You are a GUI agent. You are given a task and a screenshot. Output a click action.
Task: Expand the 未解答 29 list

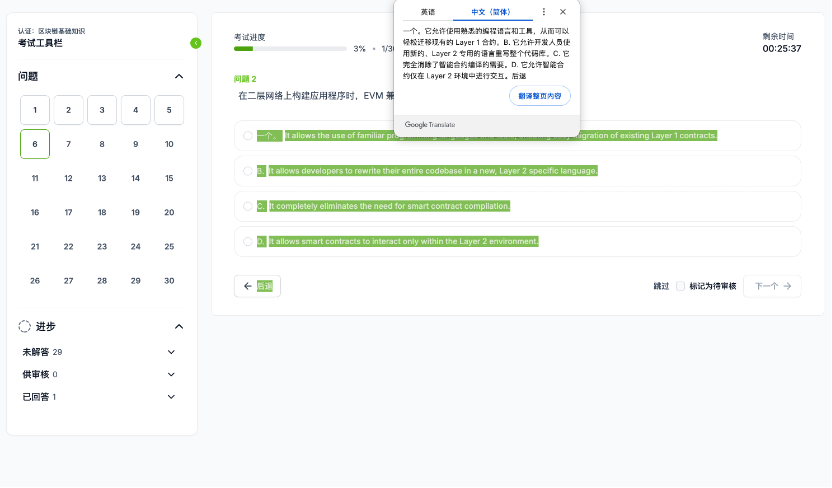tap(171, 352)
